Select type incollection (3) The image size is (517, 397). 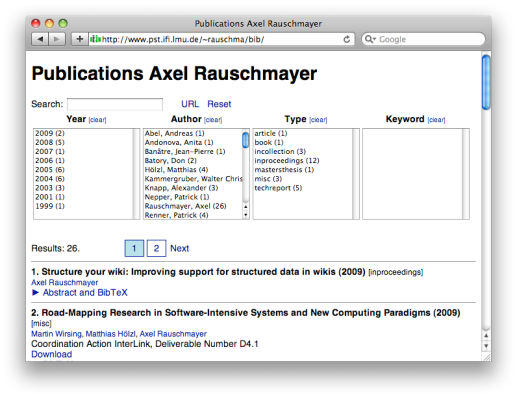(280, 151)
